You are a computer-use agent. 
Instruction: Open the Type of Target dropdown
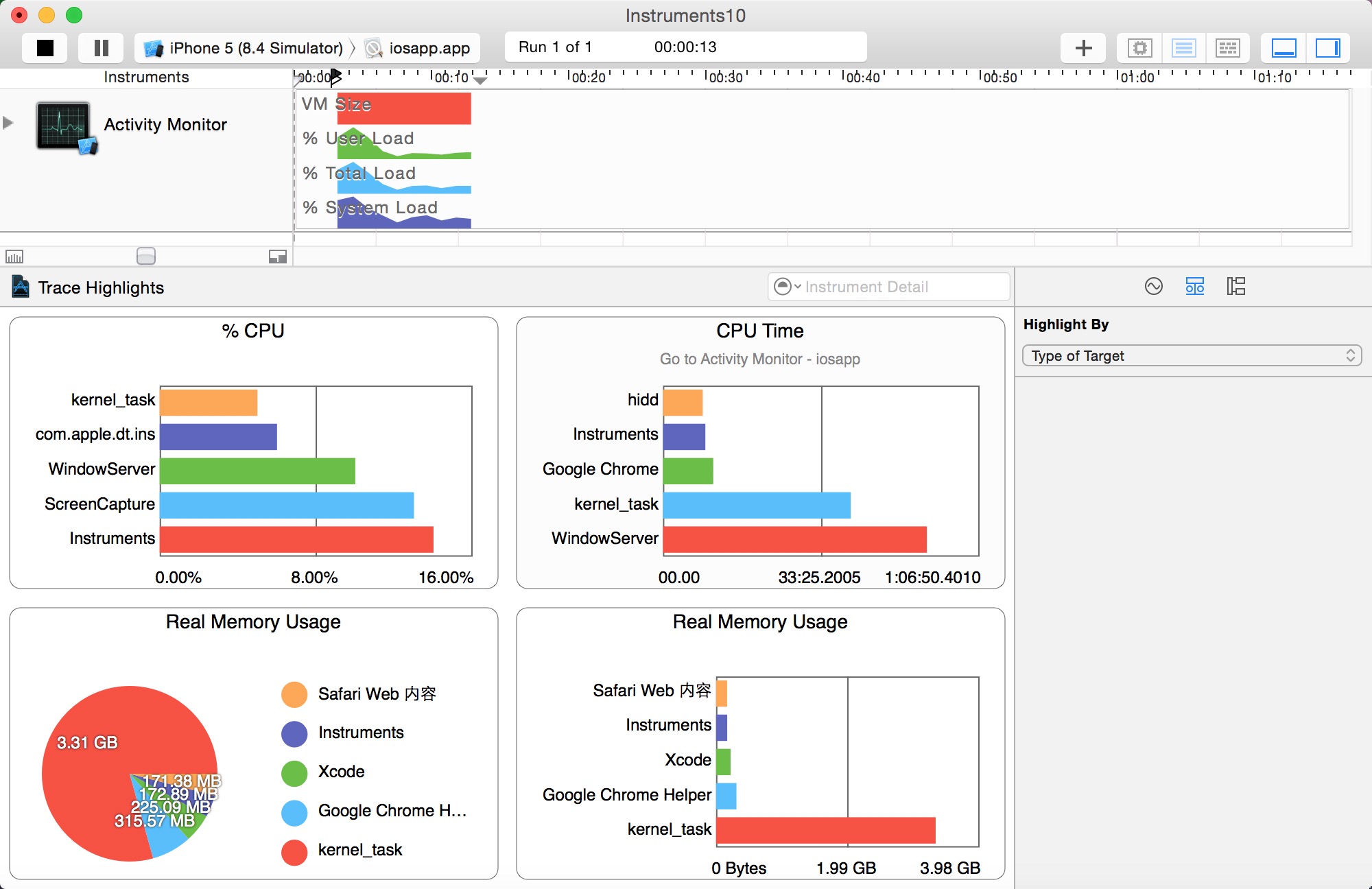(1192, 355)
